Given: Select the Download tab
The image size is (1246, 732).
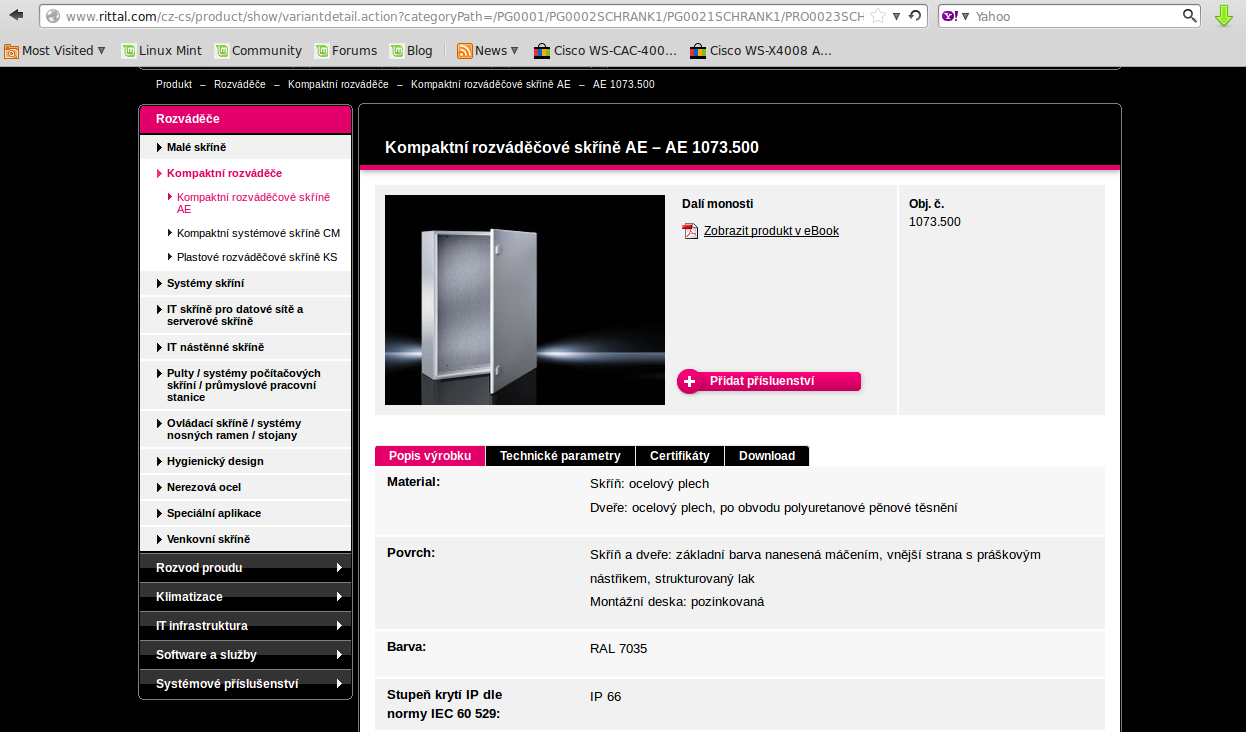Looking at the screenshot, I should coord(766,456).
